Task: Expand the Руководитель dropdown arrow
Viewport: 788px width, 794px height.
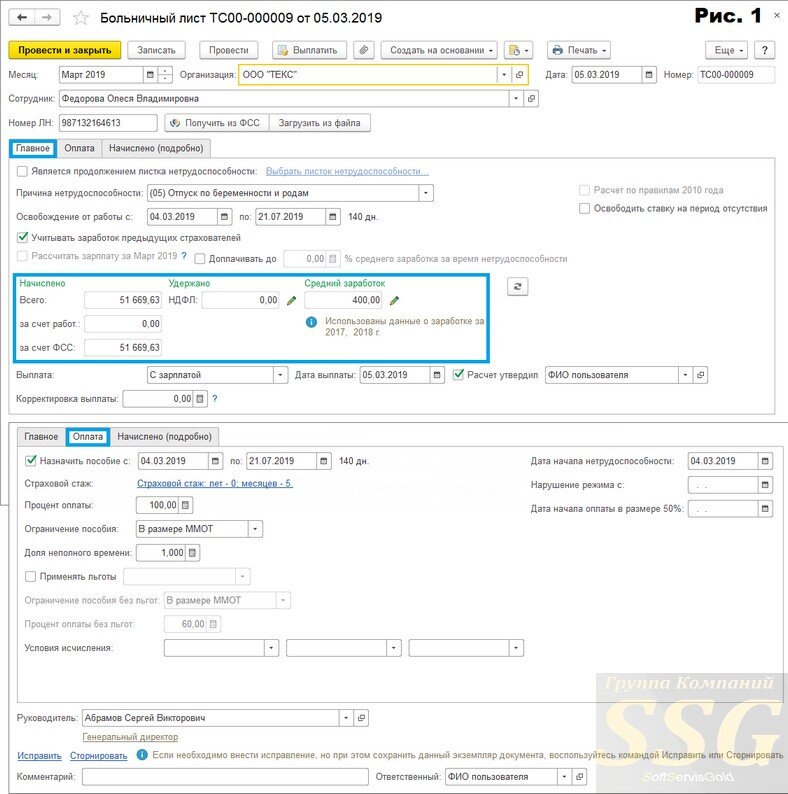Action: click(346, 718)
